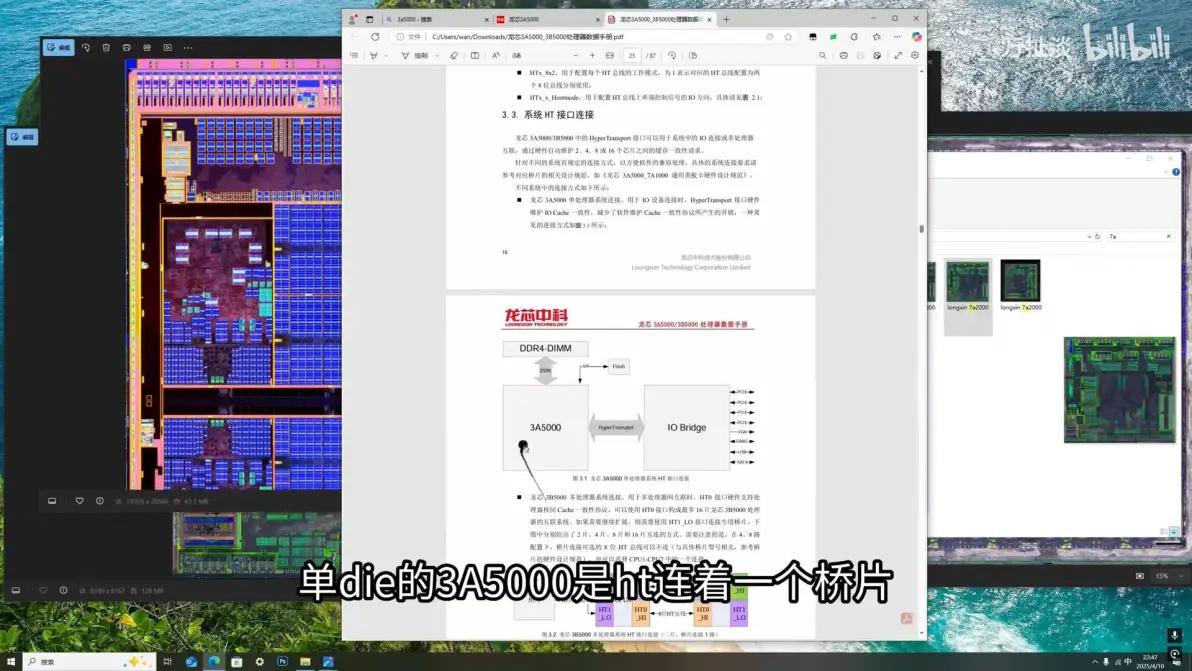The width and height of the screenshot is (1192, 671).
Task: Open PDF viewer settings gear
Action: [x=915, y=55]
